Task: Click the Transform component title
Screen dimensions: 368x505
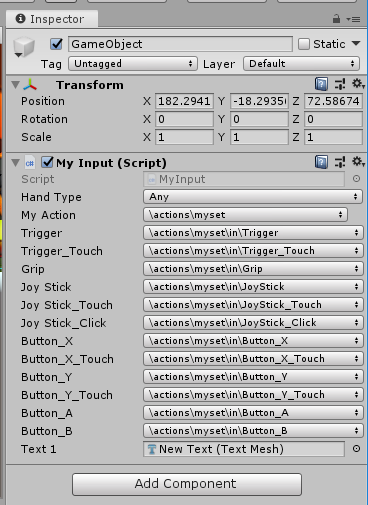Action: coord(90,85)
